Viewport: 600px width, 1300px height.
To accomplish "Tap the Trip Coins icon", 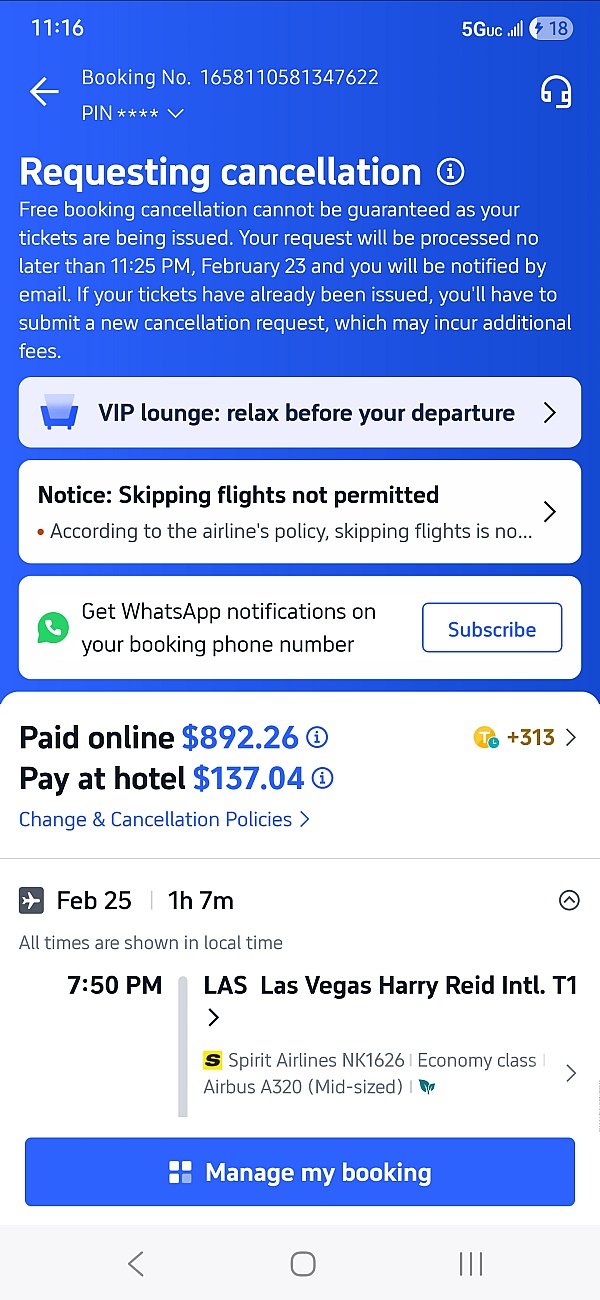I will (x=486, y=738).
